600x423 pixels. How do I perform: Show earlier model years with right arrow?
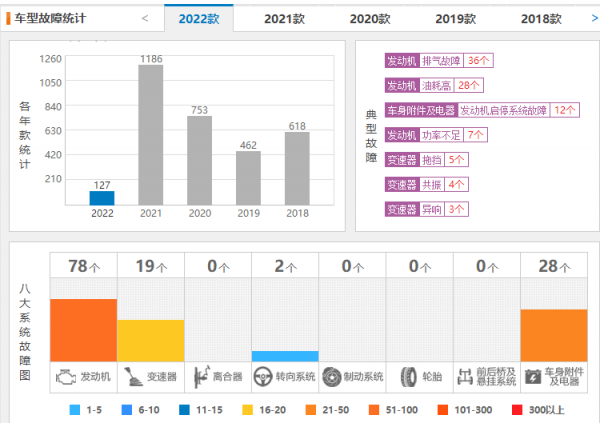(x=595, y=18)
